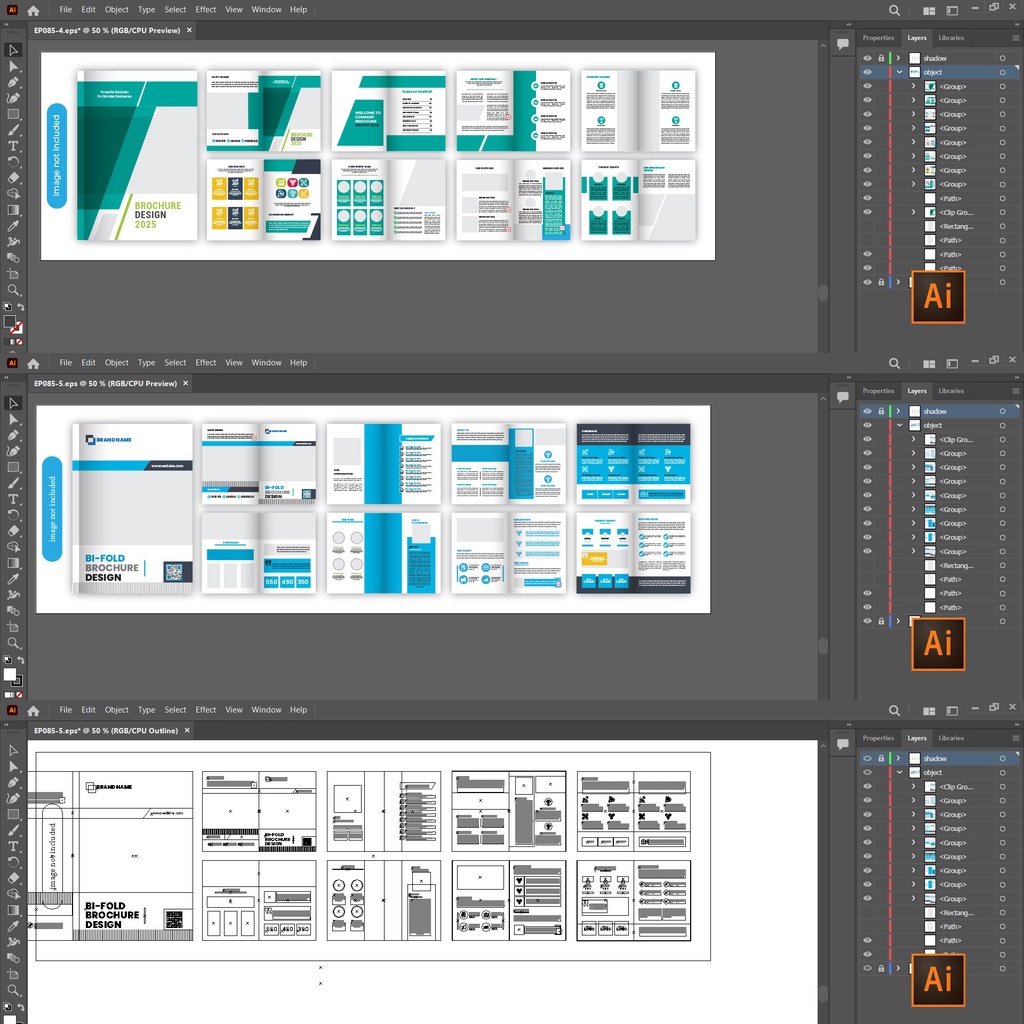Close the EP085-4.eps document tab

[x=189, y=30]
